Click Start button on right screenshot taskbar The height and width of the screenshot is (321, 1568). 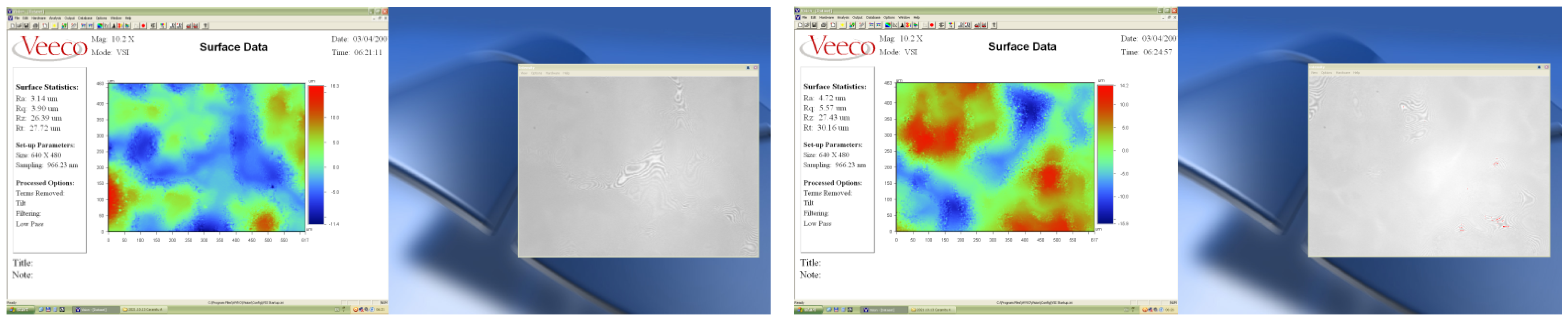pos(808,310)
